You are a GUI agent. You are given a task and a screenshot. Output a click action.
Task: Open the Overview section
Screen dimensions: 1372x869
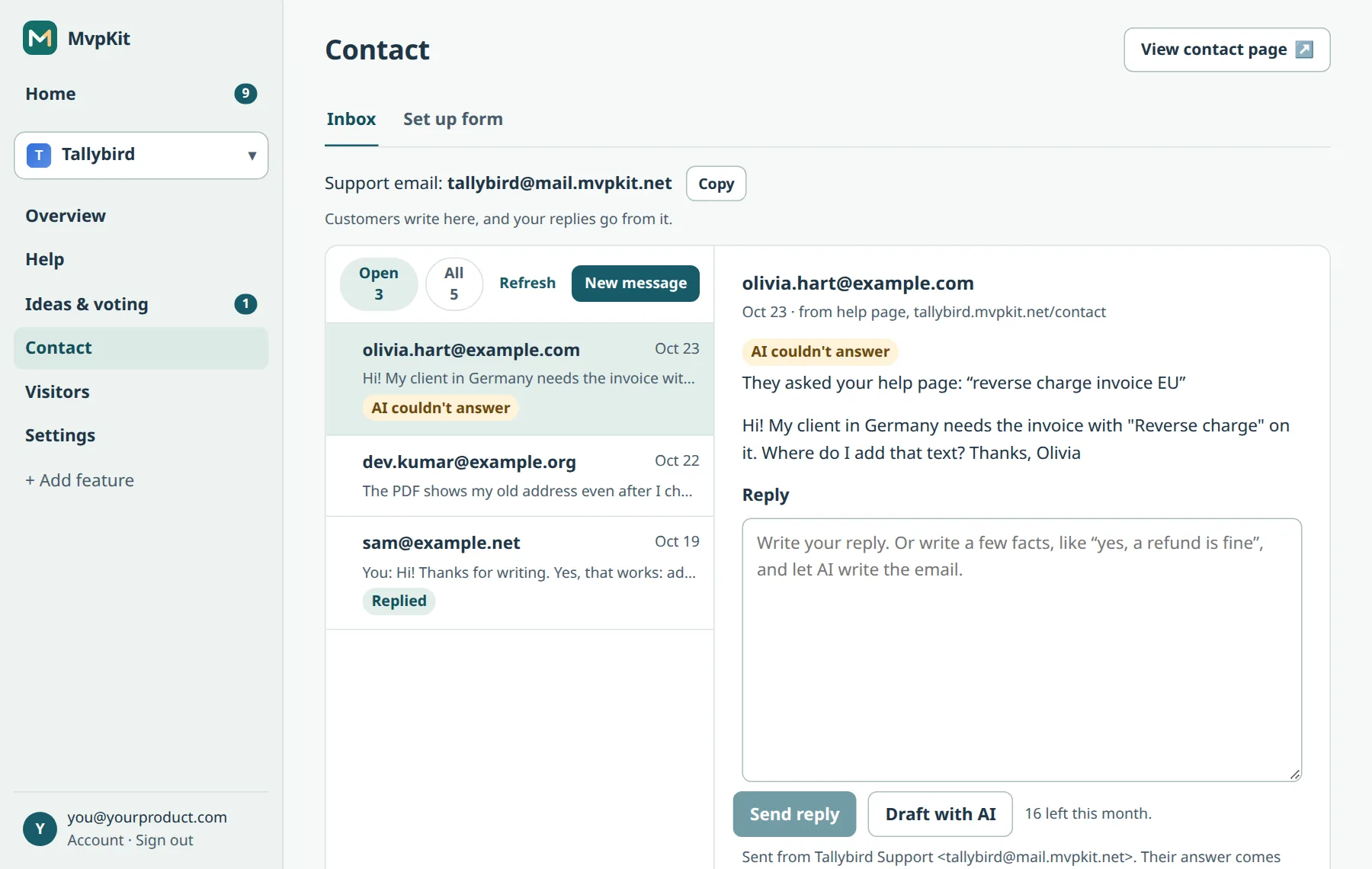coord(141,216)
